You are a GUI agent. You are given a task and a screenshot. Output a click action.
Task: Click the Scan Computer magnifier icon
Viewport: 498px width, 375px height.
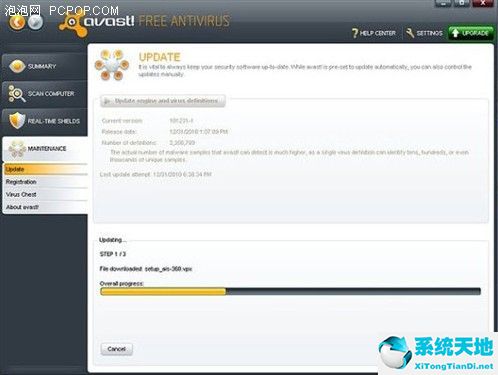pyautogui.click(x=17, y=94)
